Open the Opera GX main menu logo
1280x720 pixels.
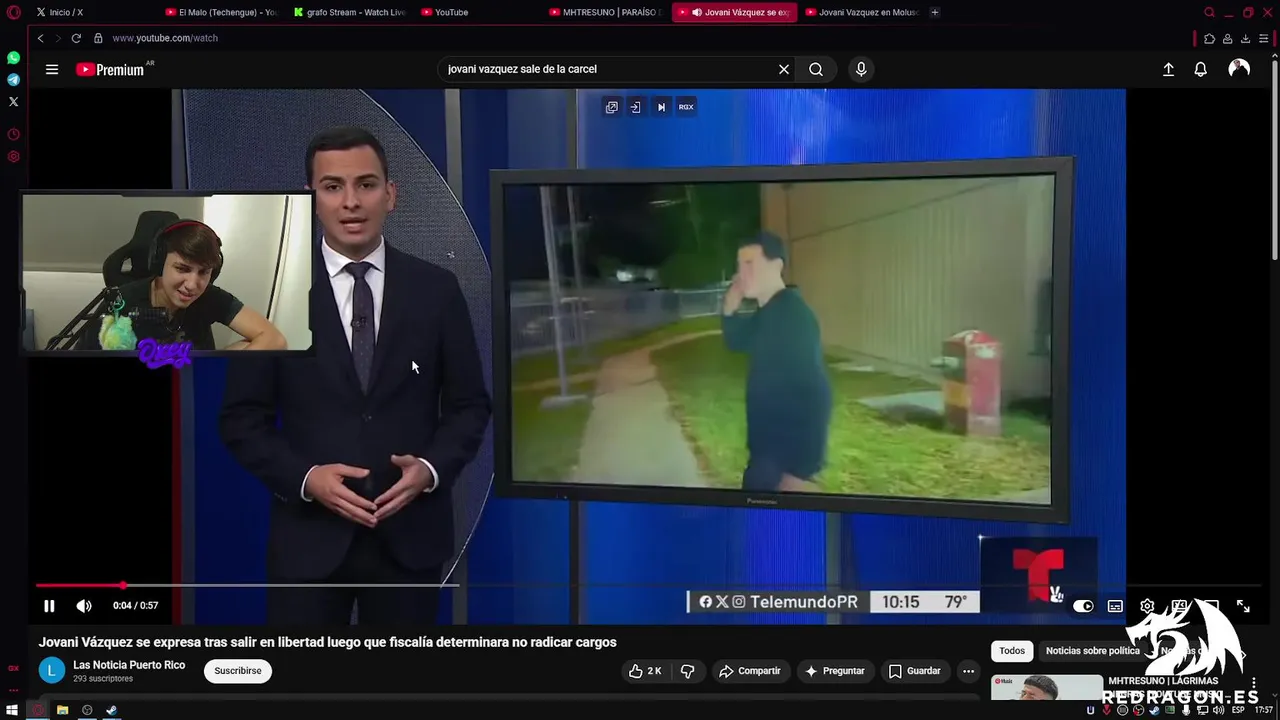pos(13,13)
